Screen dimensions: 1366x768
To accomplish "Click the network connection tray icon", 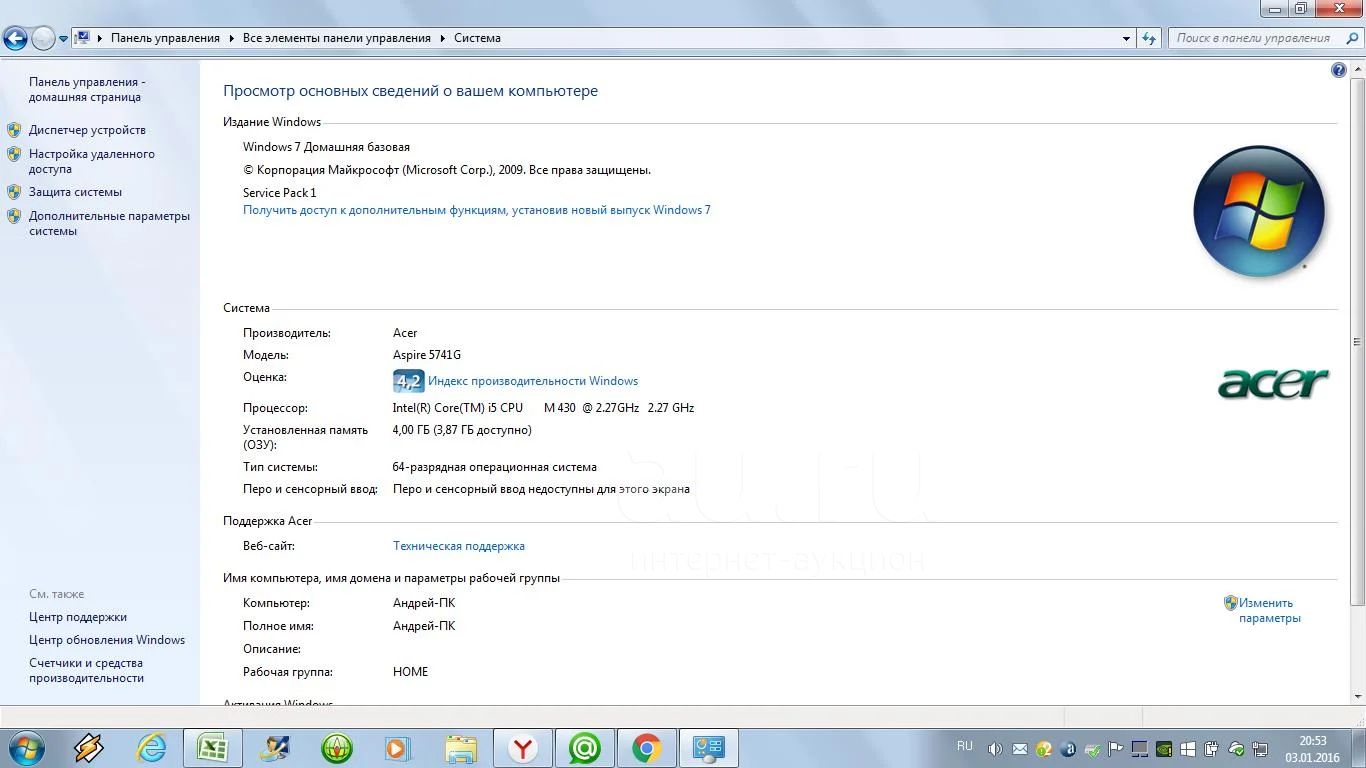I will coord(1260,749).
